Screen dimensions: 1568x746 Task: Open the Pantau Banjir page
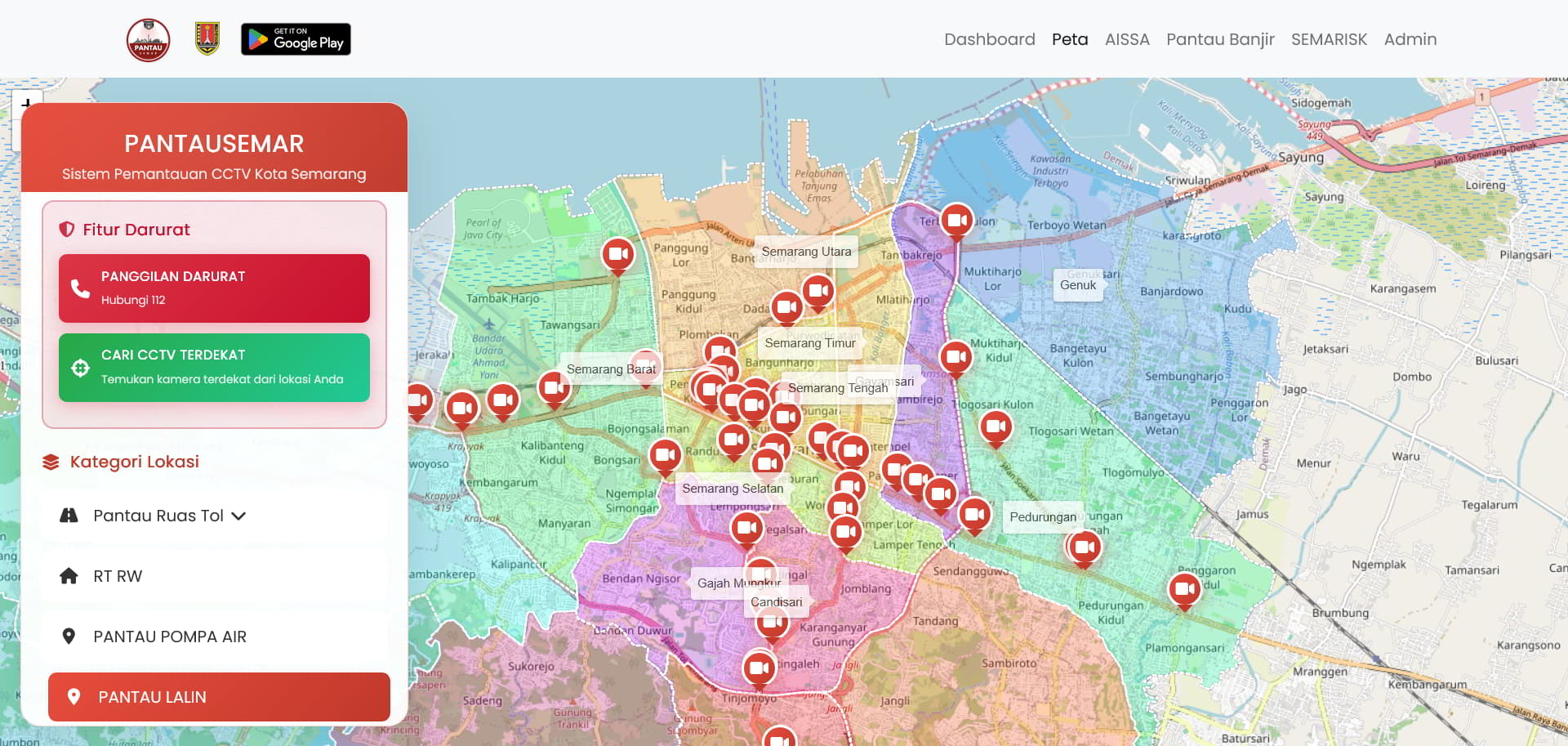coord(1219,39)
